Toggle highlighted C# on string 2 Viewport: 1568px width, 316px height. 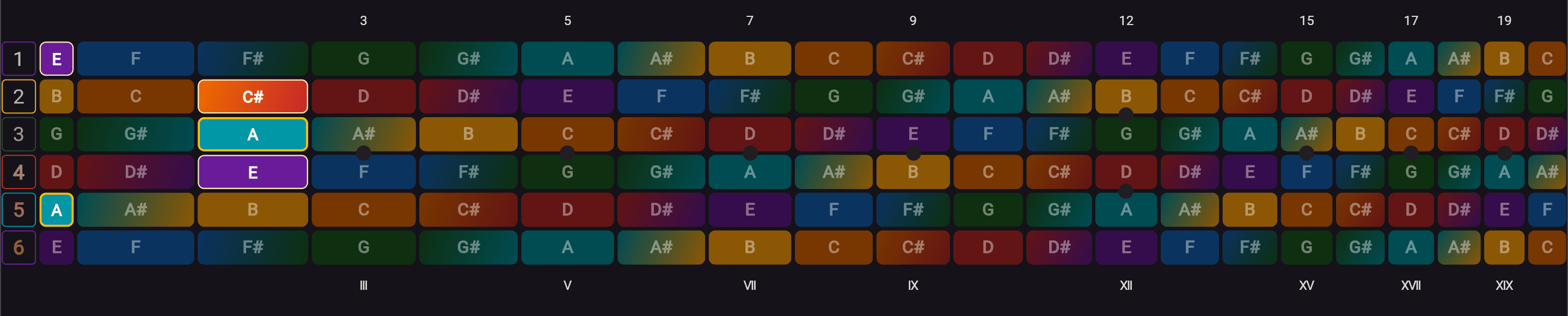click(x=253, y=97)
